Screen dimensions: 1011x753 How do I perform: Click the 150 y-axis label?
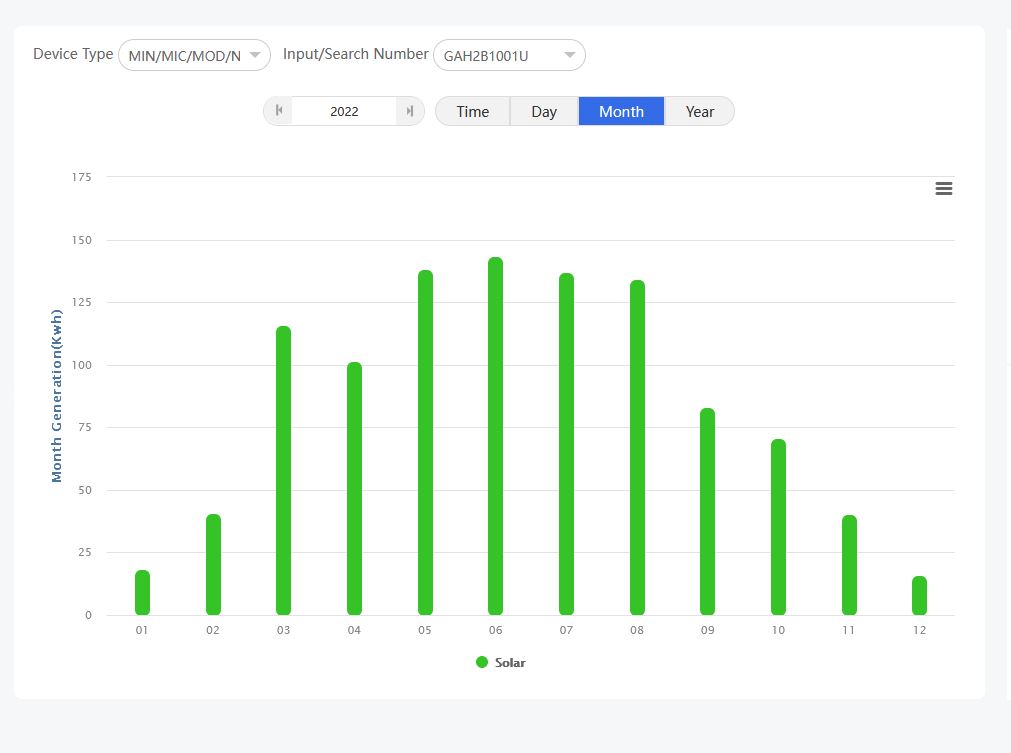tap(81, 240)
